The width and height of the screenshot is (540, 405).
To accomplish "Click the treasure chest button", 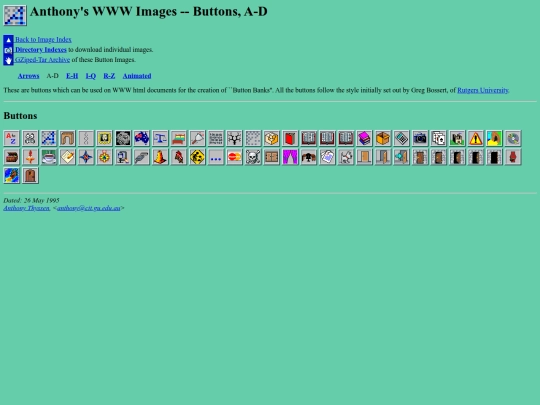I will pos(12,157).
